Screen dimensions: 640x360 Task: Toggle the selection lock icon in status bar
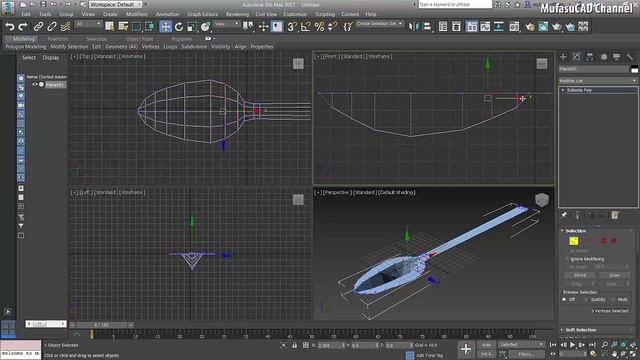coord(294,345)
